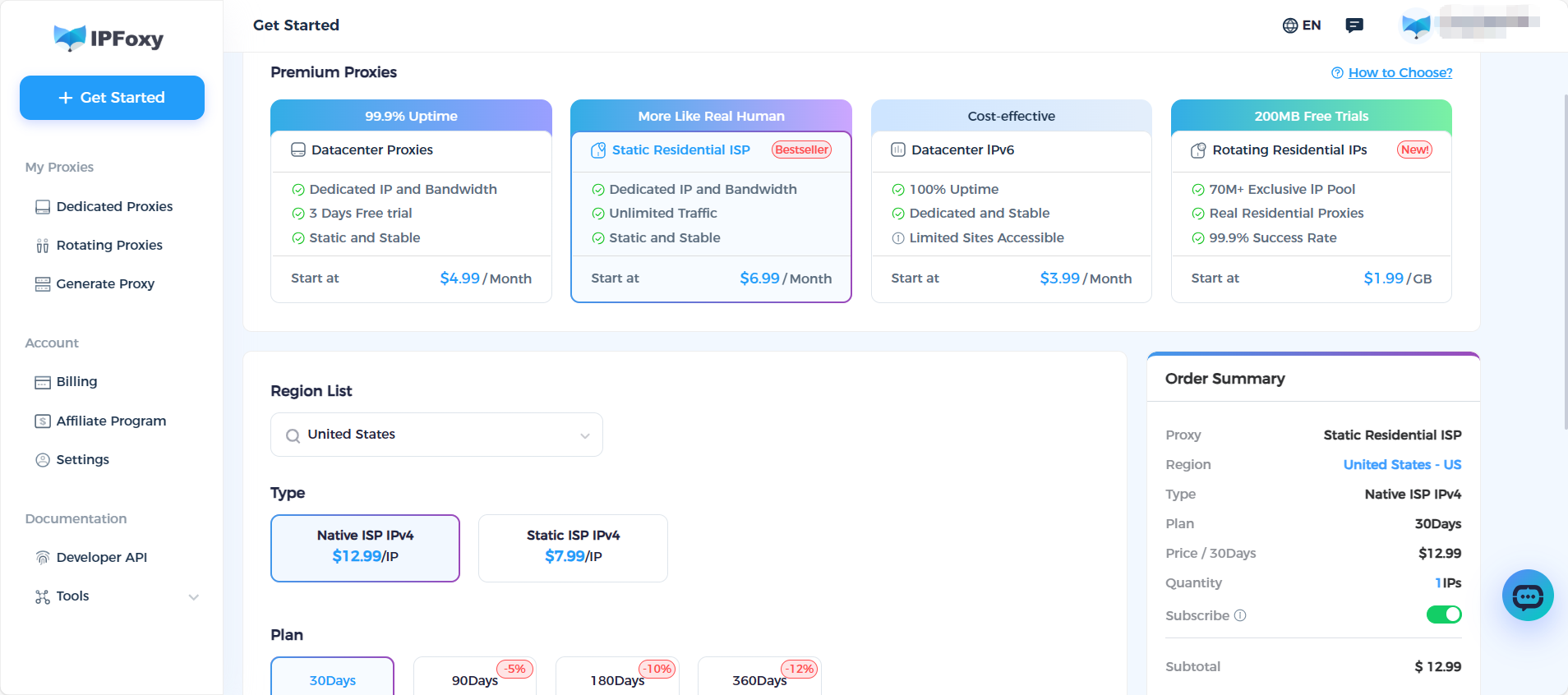Viewport: 1568px width, 695px height.
Task: Click the Developer API fingerprint icon
Action: (43, 558)
